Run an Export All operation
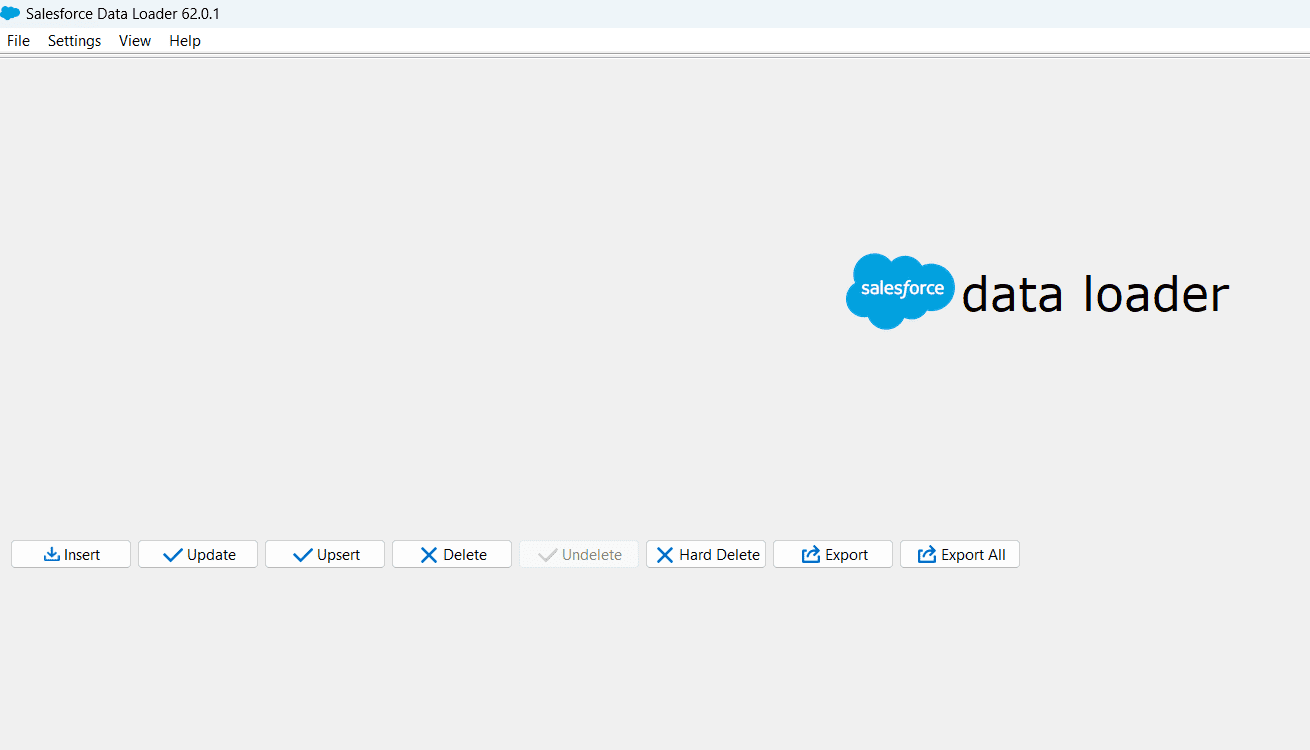This screenshot has width=1310, height=750. click(x=959, y=554)
